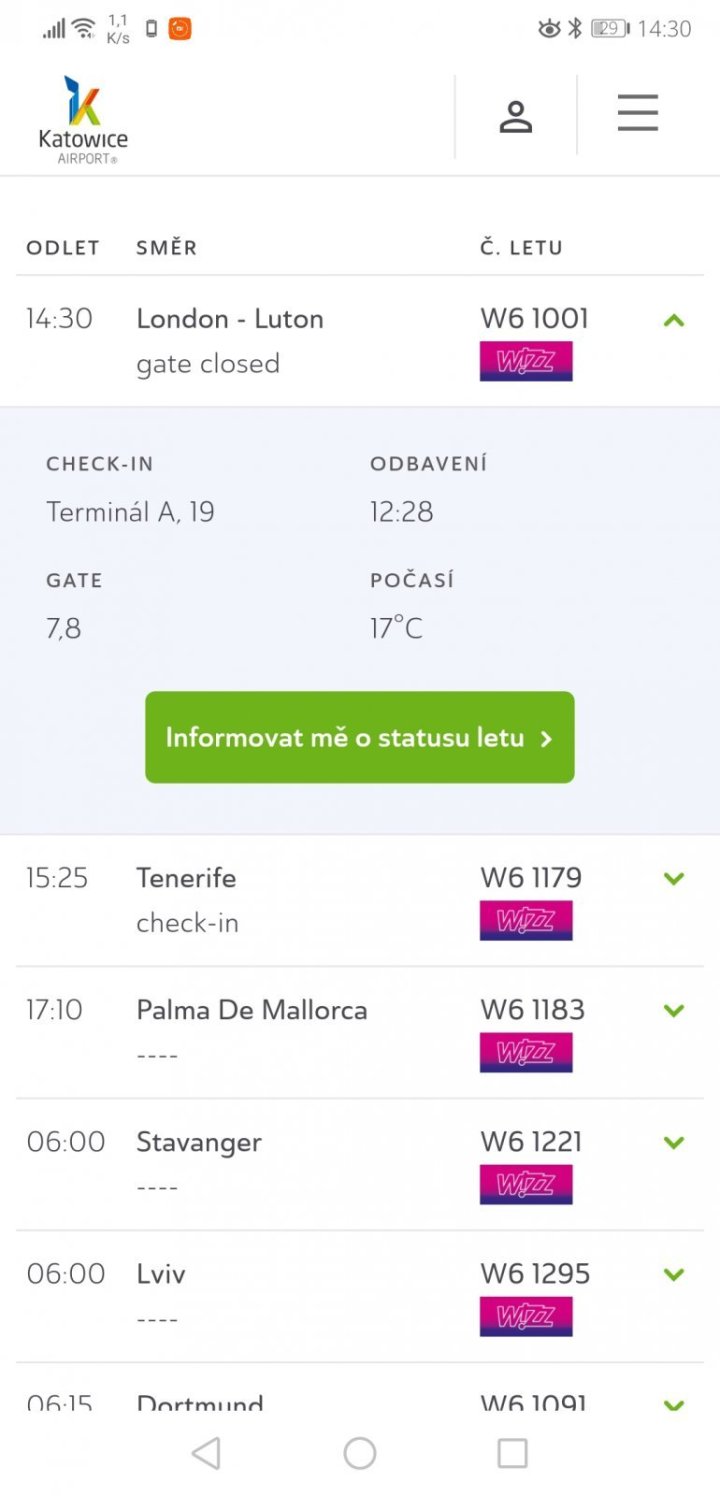Click 'Informovat mě o statusu letu' button
Screen dimensions: 720x1496
click(x=360, y=737)
